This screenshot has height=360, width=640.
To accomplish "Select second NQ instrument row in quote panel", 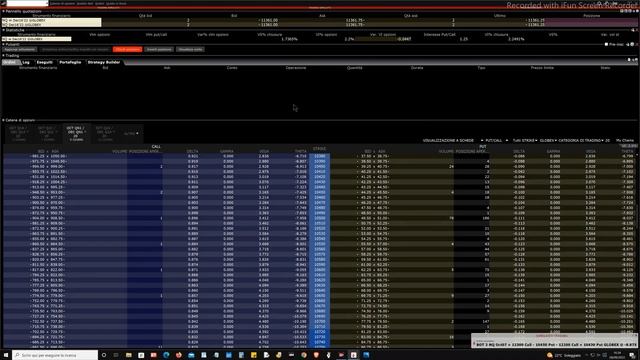I will tap(51, 24).
